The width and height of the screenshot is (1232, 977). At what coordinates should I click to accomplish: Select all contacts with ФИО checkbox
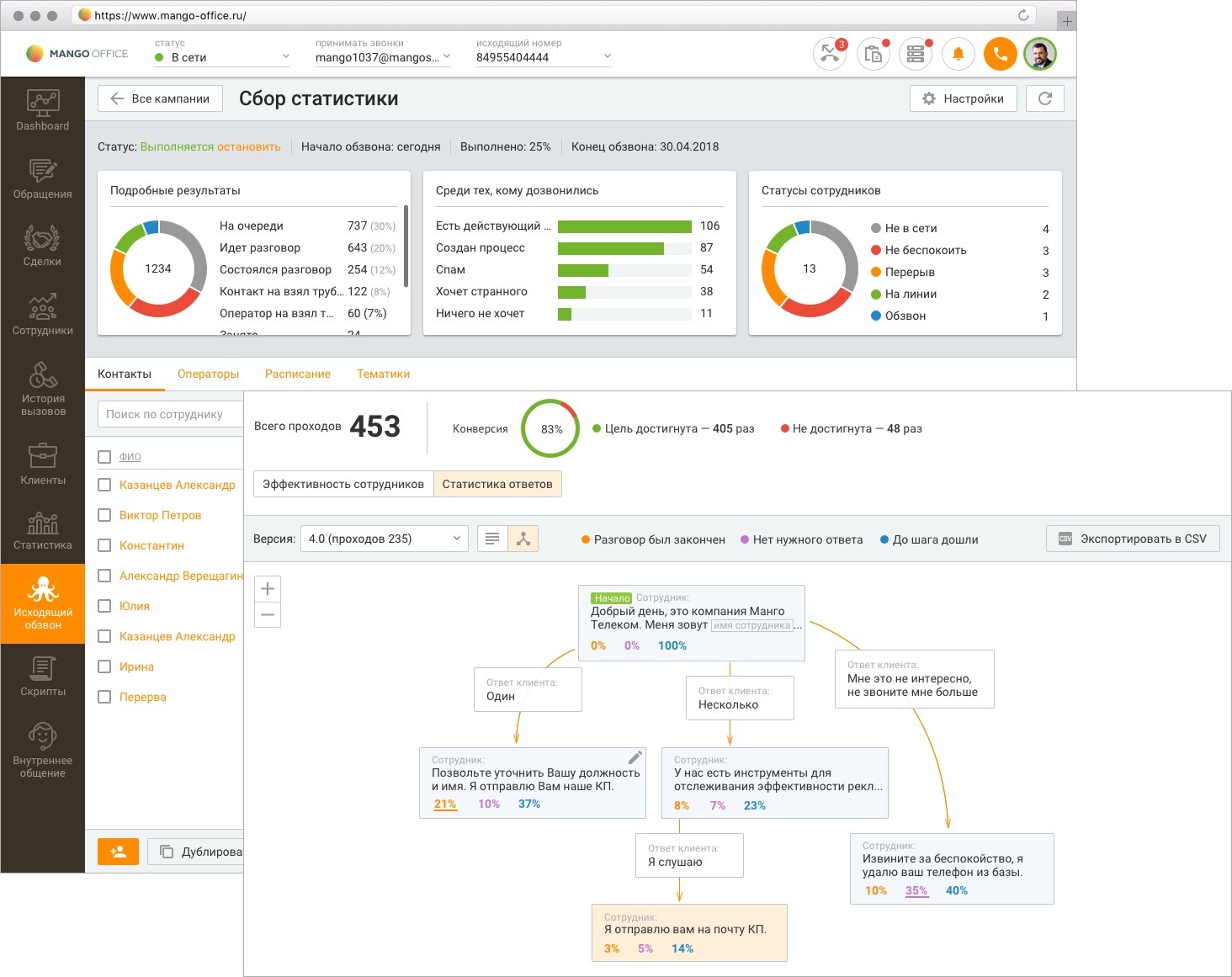104,457
